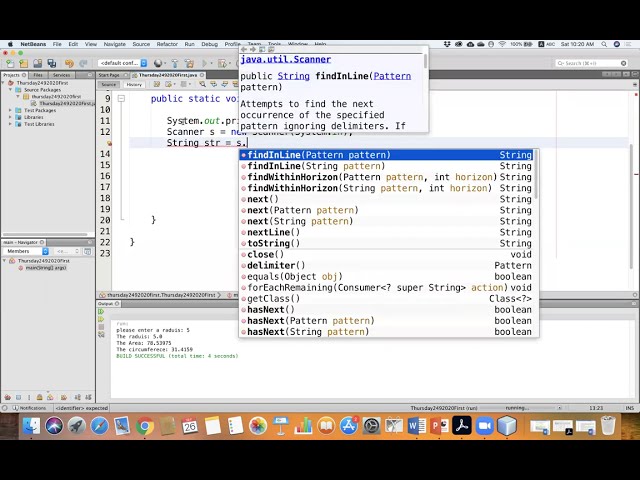Screen dimensions: 640x480
Task: Expand the Test Packages node
Action: click(x=11, y=110)
